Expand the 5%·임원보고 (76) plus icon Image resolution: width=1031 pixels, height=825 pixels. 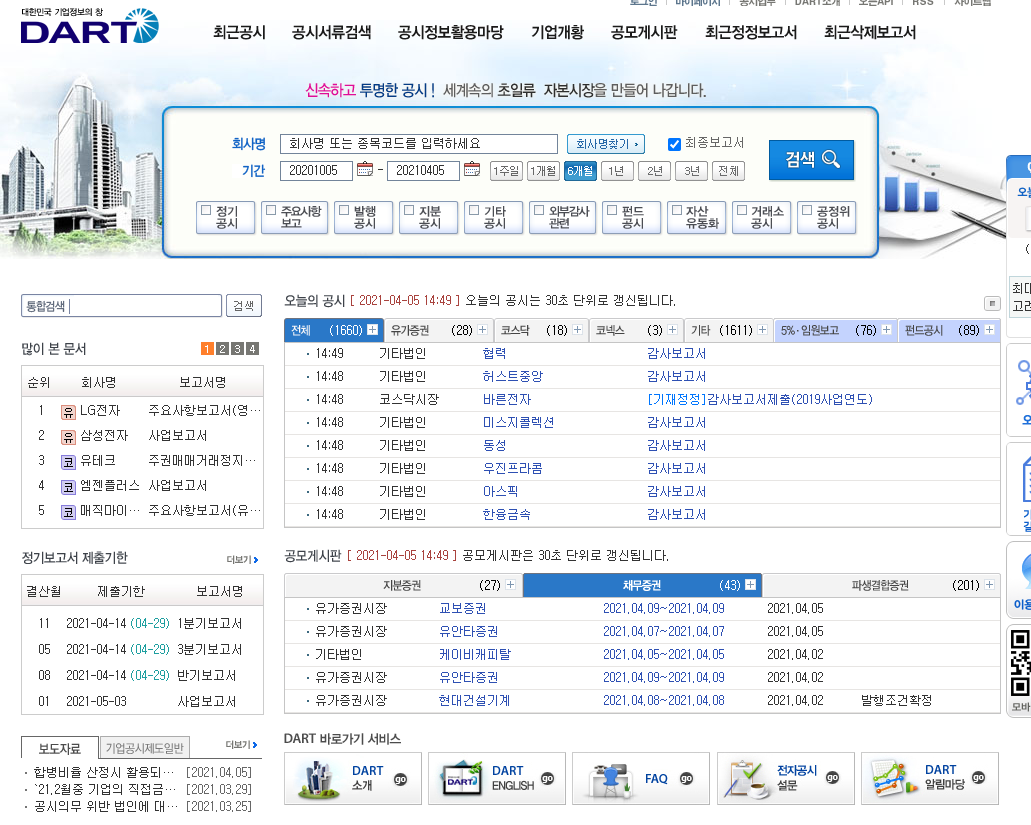[x=886, y=329]
